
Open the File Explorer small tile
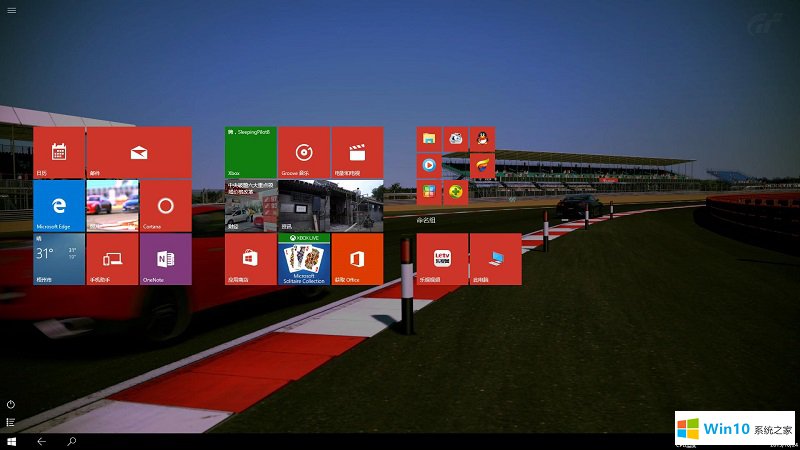429,139
